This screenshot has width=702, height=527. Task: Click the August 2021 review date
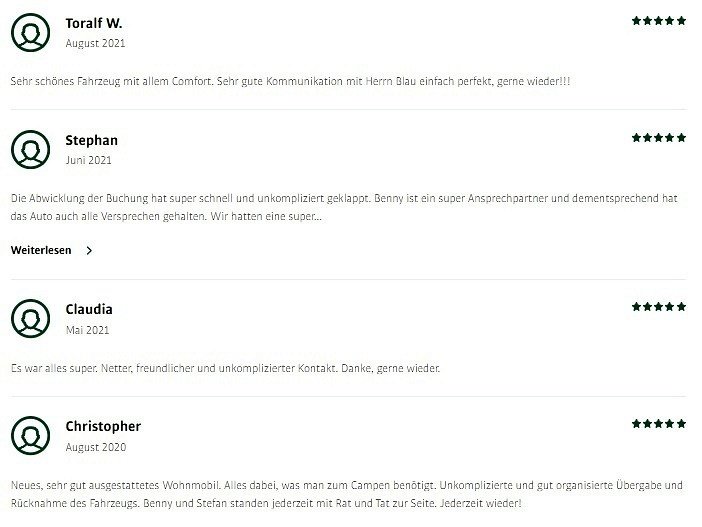click(x=95, y=43)
